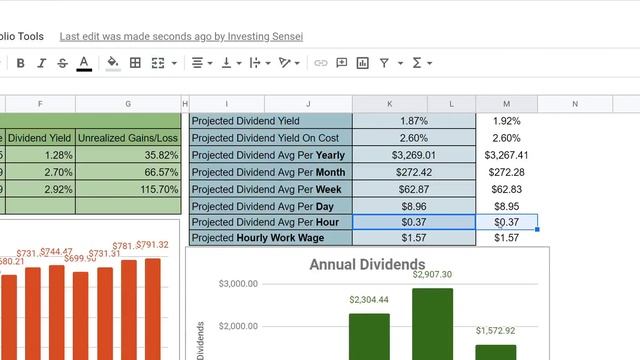Select the 1.92% cell in column M

pos(507,121)
